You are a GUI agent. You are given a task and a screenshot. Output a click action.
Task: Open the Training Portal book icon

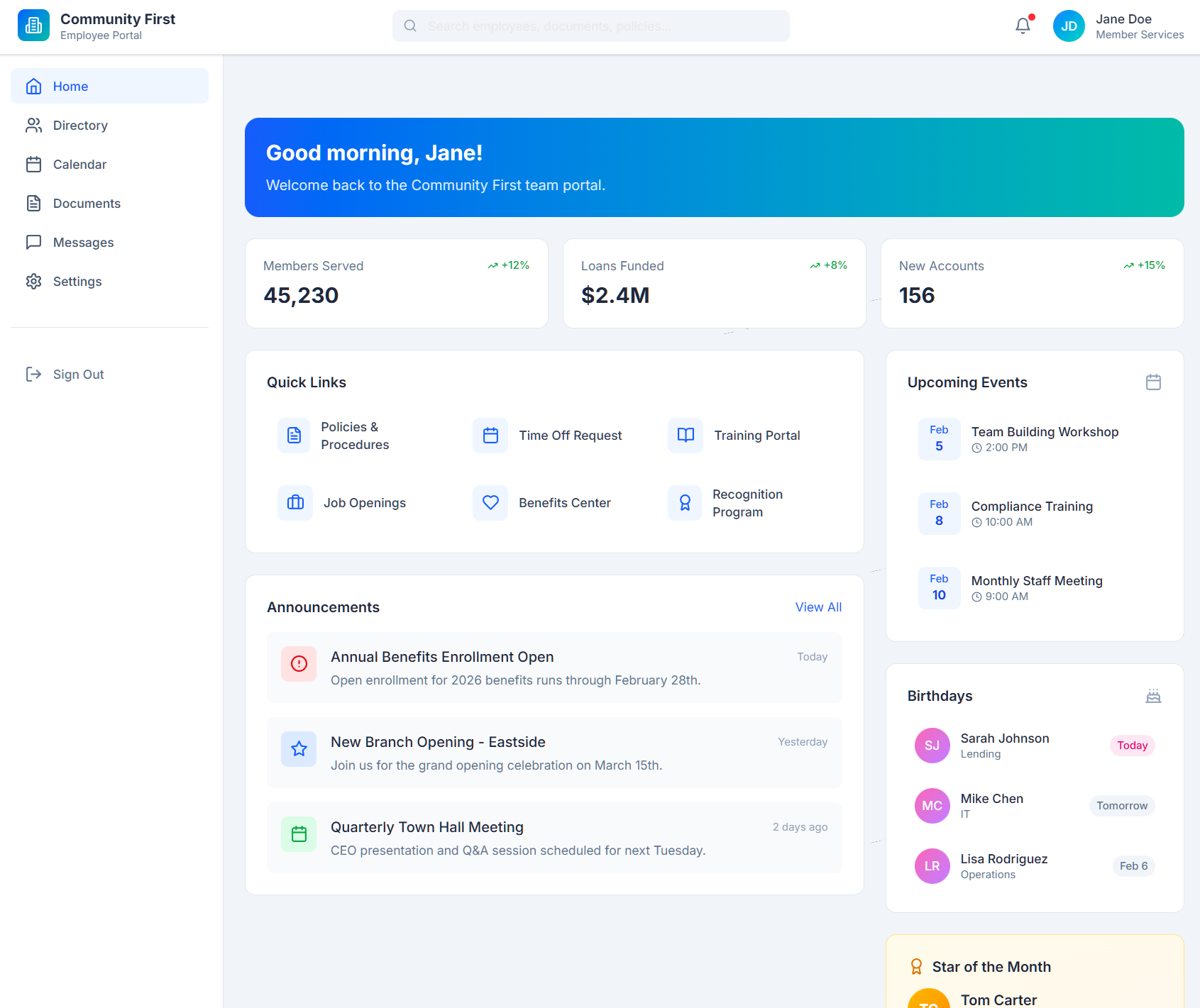click(684, 435)
